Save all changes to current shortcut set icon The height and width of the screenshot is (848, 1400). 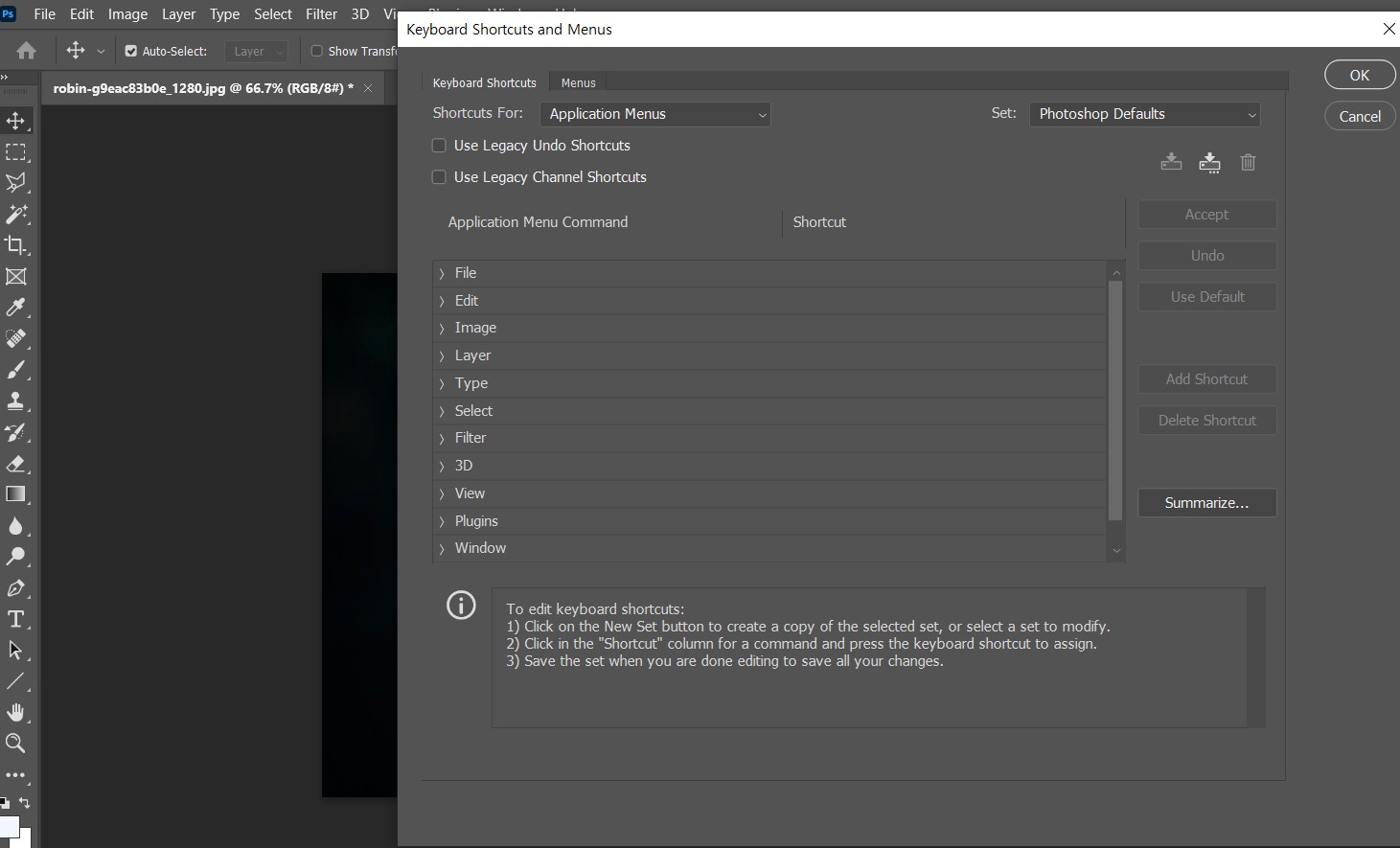1171,162
